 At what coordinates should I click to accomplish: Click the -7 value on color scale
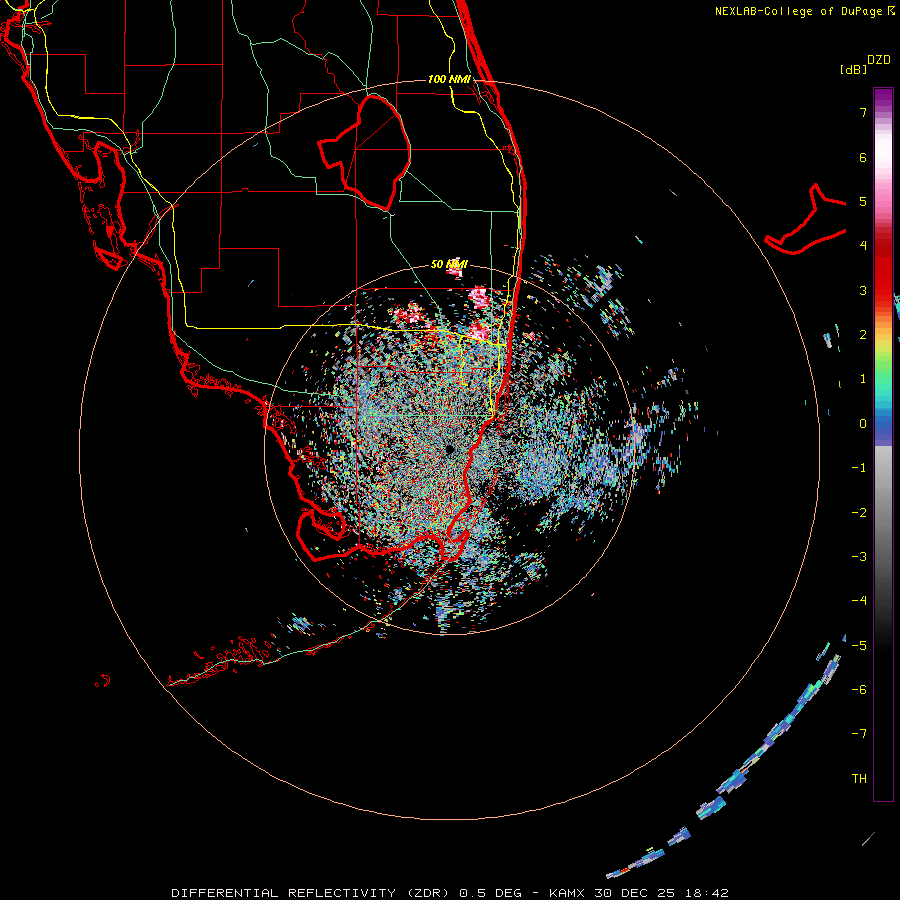(859, 734)
